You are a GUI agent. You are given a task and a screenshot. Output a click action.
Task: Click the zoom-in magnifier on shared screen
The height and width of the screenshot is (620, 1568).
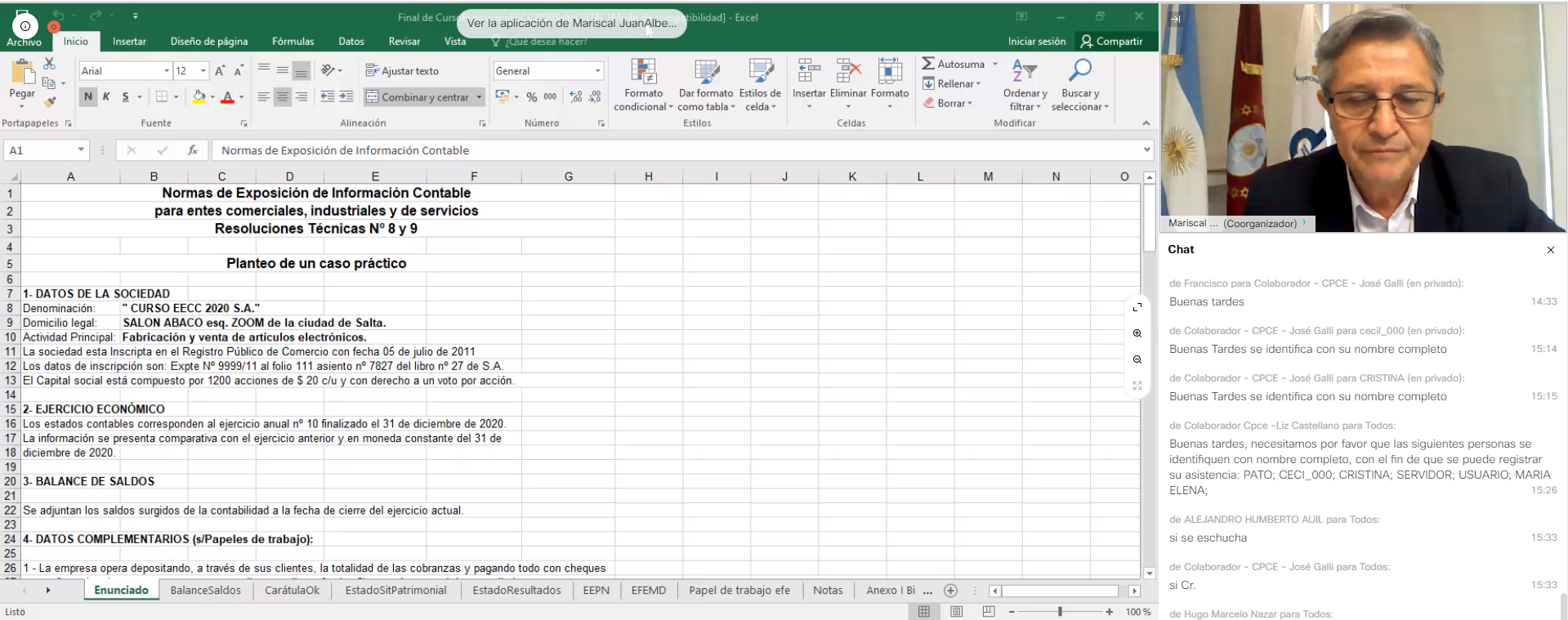[x=1137, y=333]
